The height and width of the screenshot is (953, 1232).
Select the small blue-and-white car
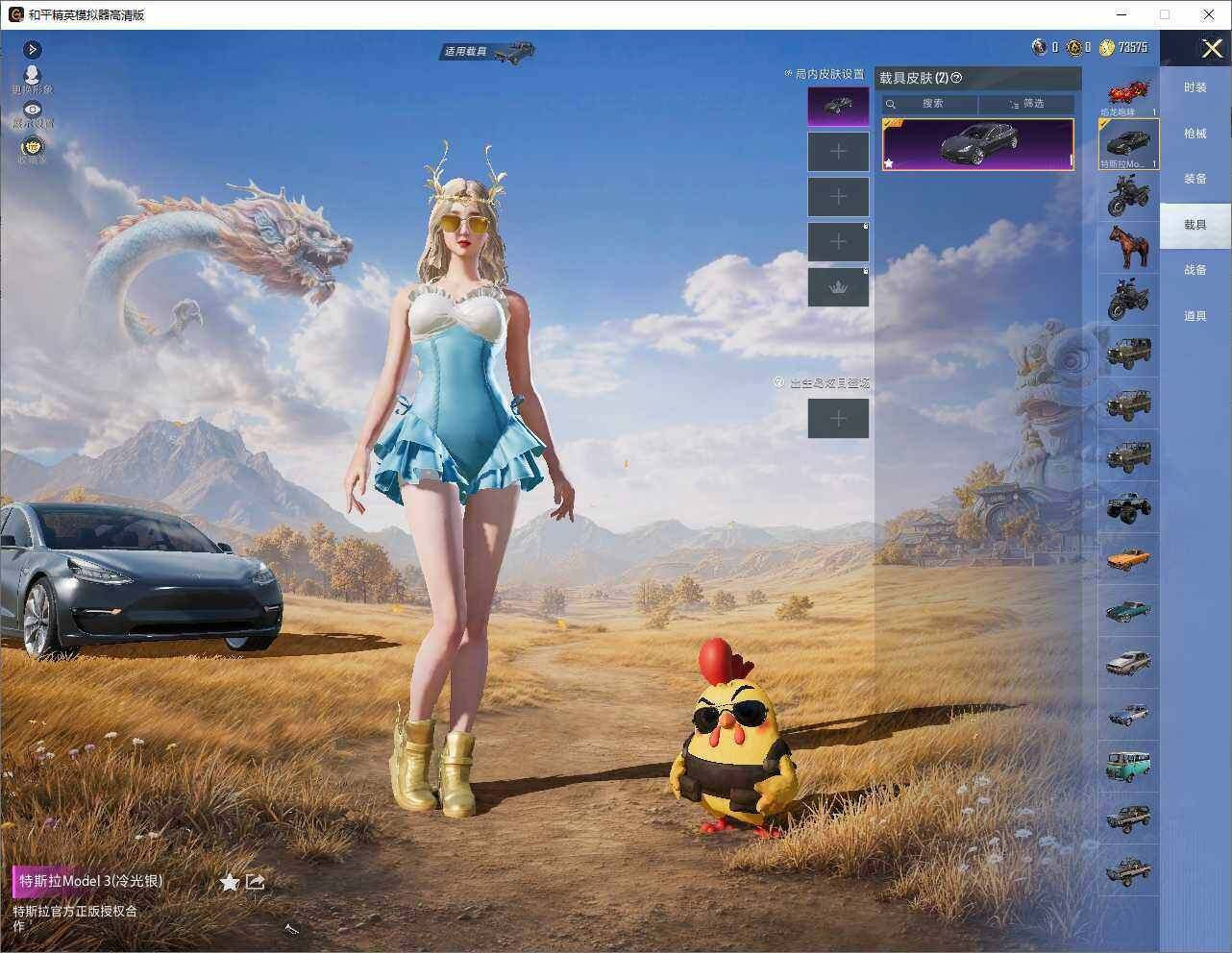1129,715
